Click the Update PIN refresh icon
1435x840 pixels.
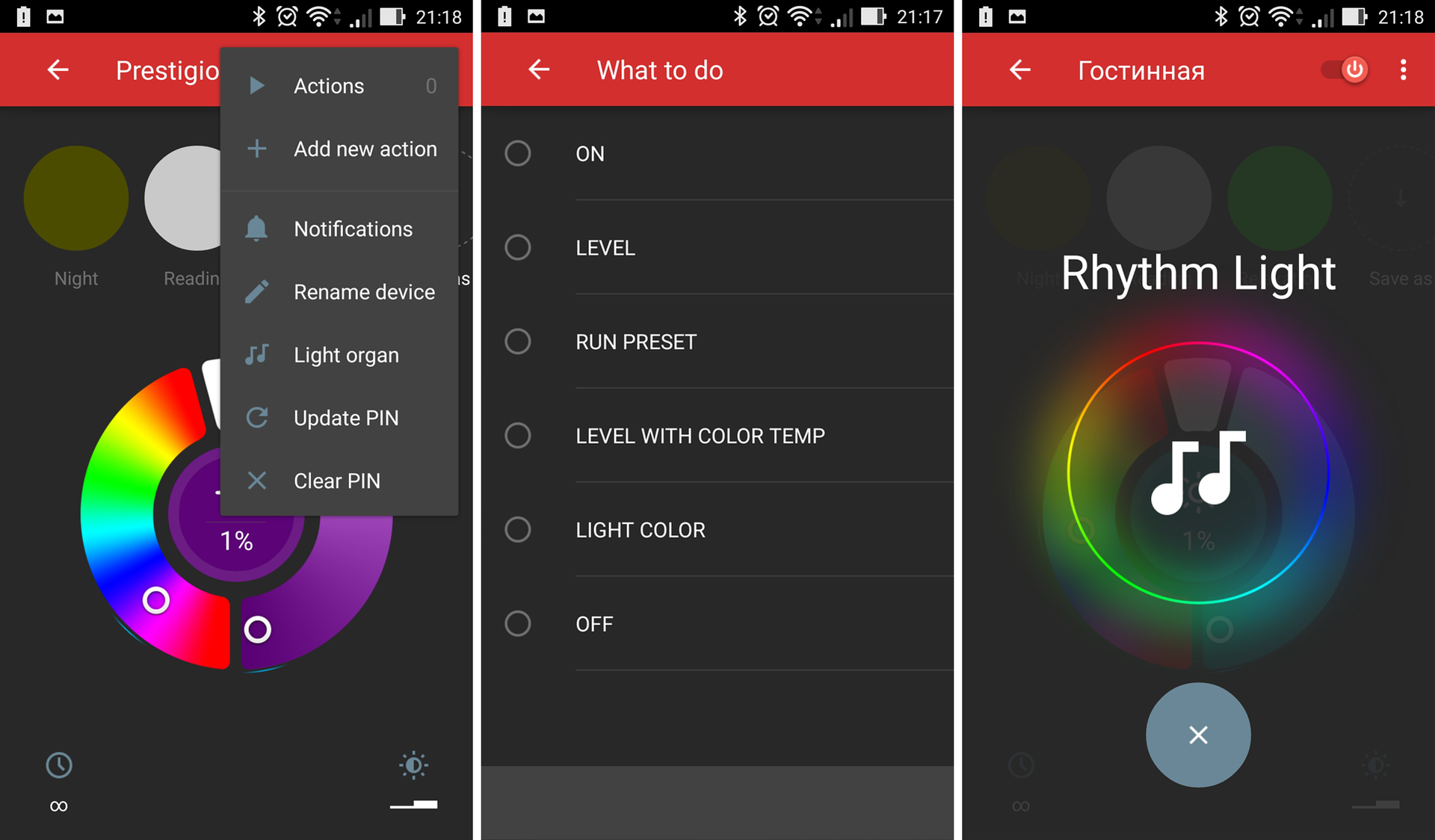tap(256, 416)
